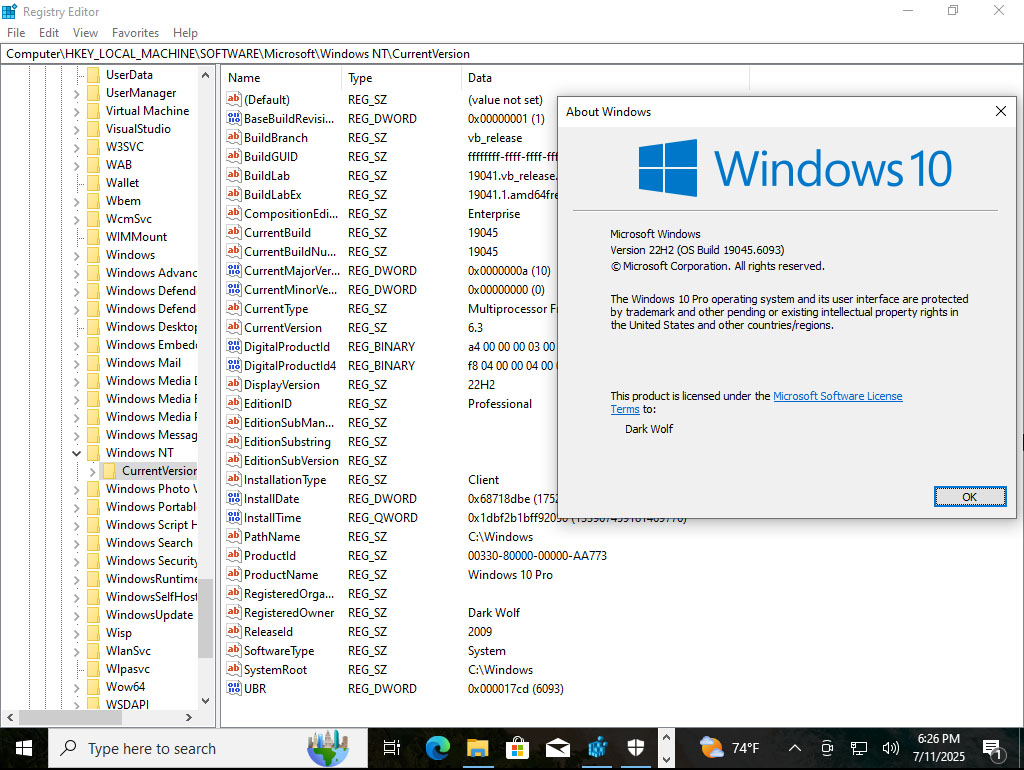Screen dimensions: 1024x770
Task: Click the tree pane scroll right arrow
Action: pos(189,717)
